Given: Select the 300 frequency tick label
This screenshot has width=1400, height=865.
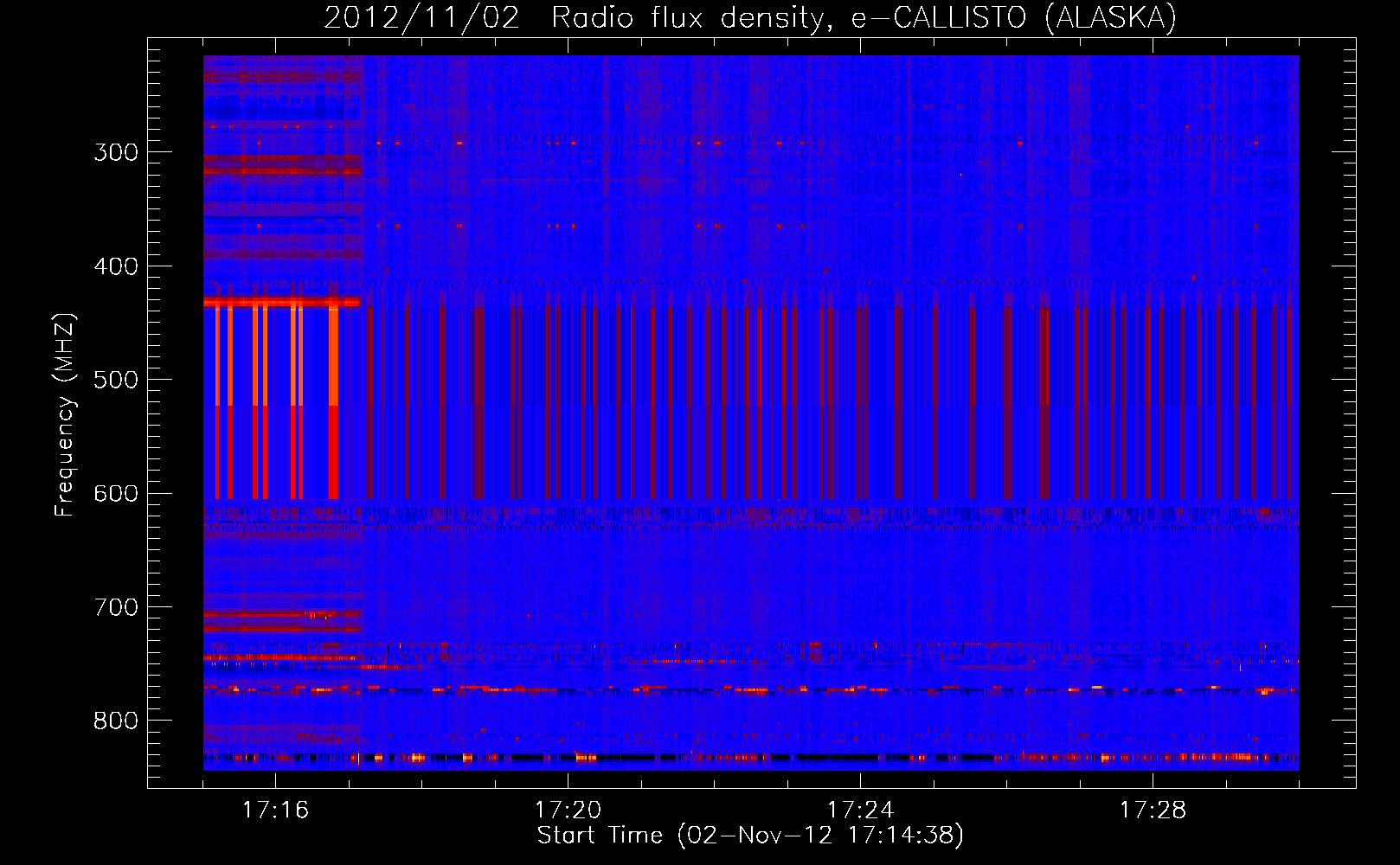Looking at the screenshot, I should pos(116,152).
